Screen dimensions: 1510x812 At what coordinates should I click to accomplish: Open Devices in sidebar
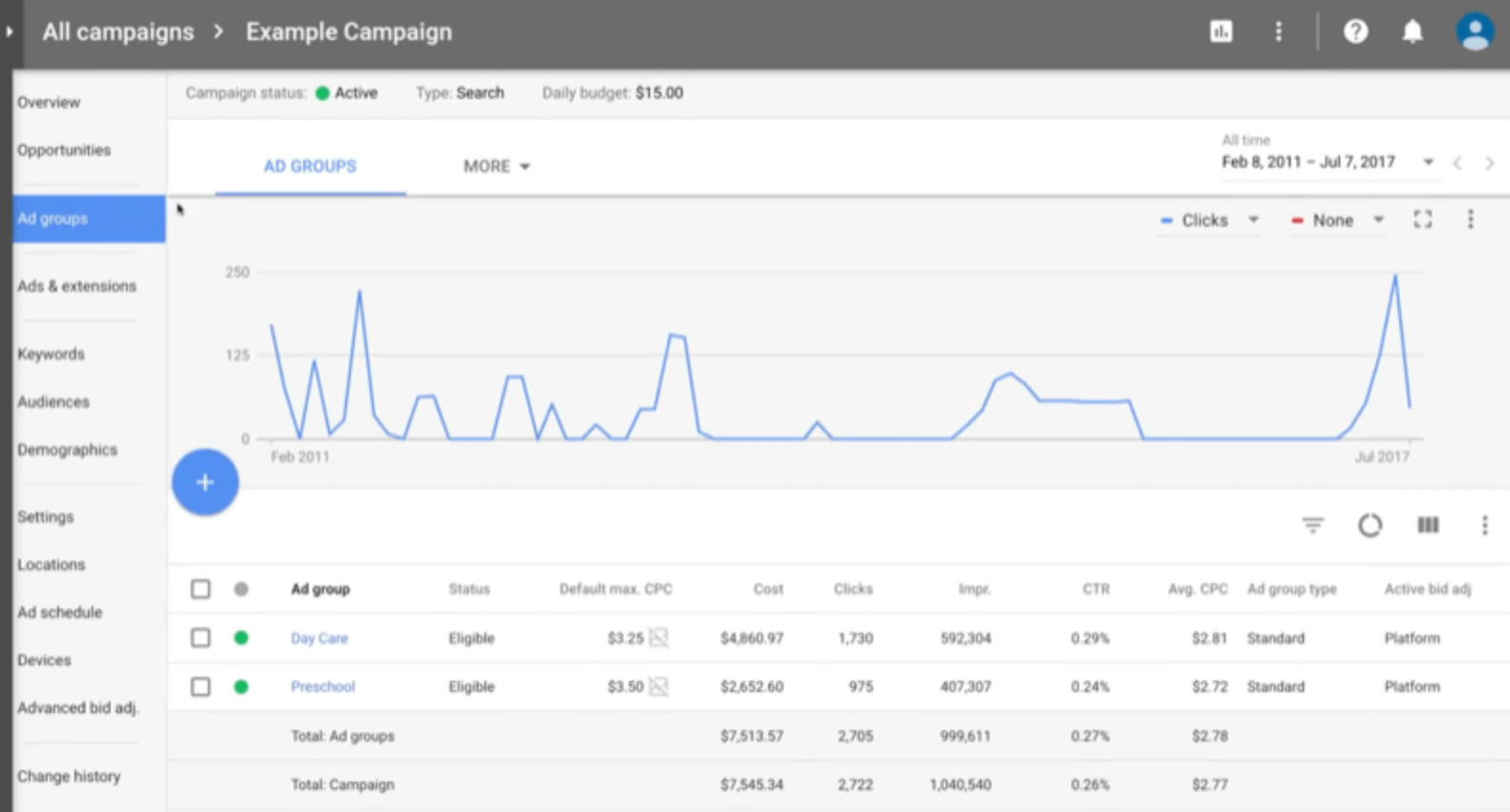(x=44, y=660)
